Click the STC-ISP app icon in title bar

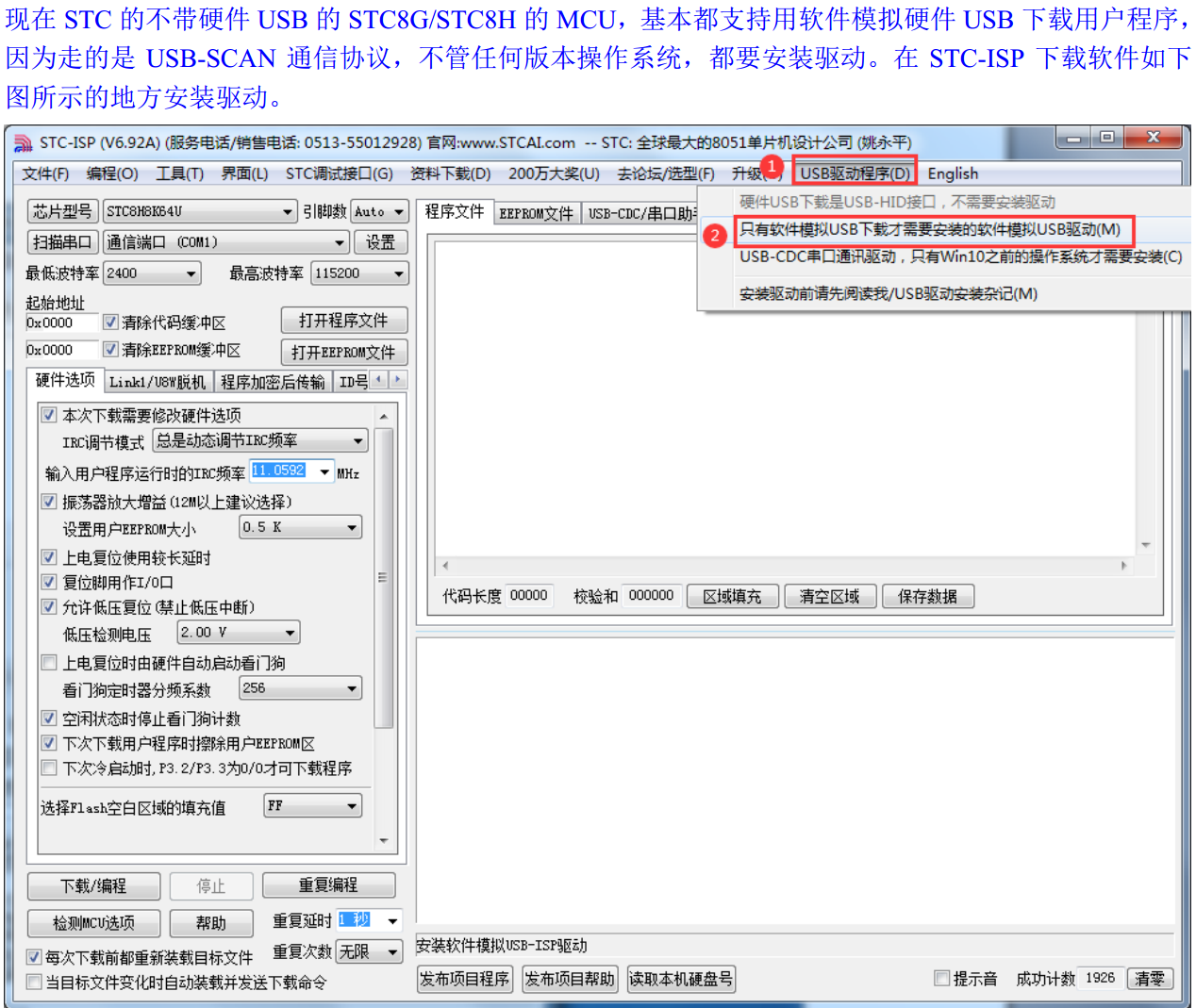coord(24,143)
